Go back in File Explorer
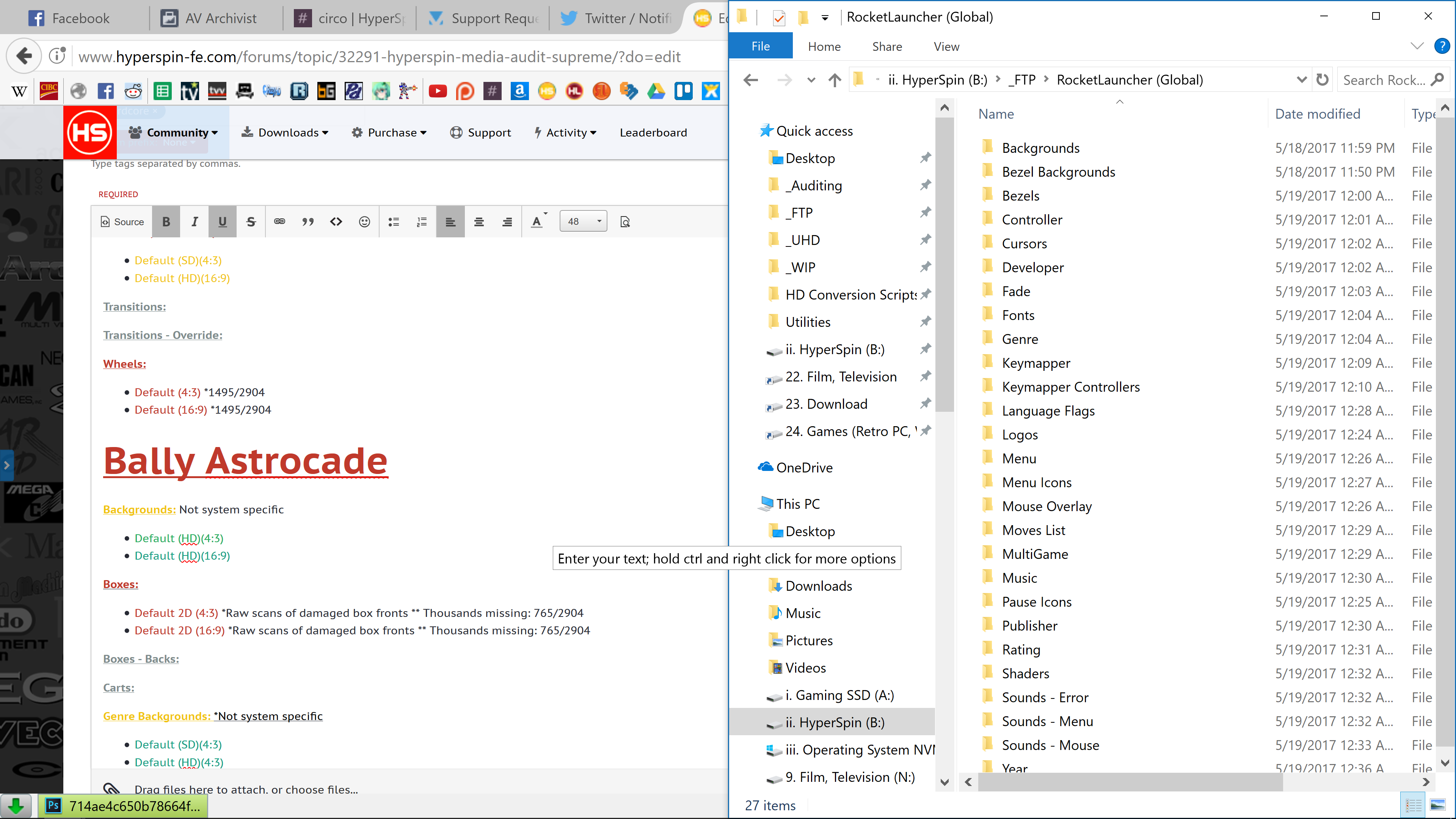The image size is (1456, 819). click(x=751, y=80)
